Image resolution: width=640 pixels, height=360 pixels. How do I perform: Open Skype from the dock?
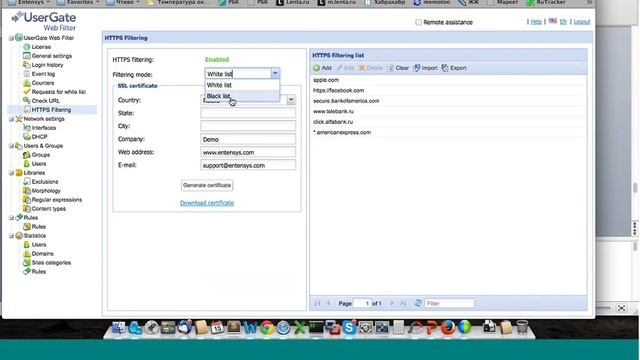349,327
